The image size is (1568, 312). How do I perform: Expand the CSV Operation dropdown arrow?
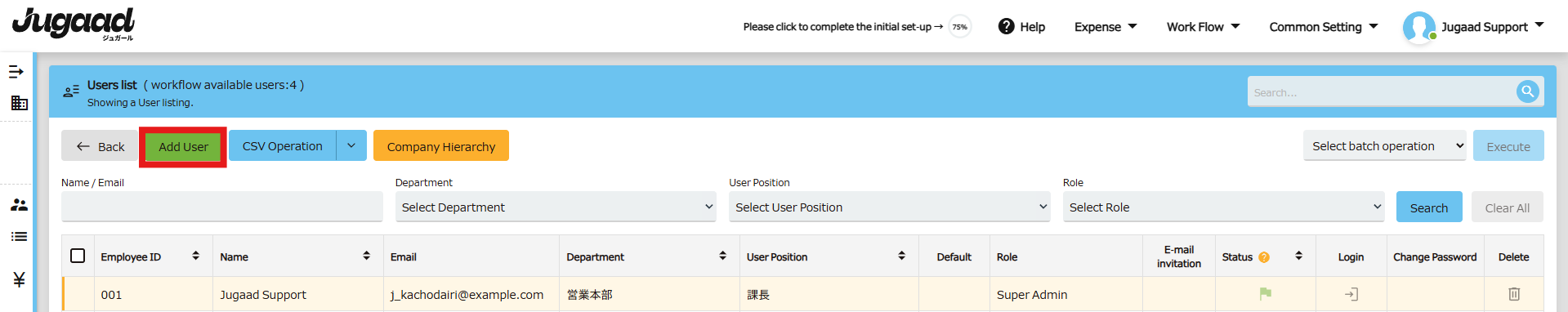(x=351, y=145)
